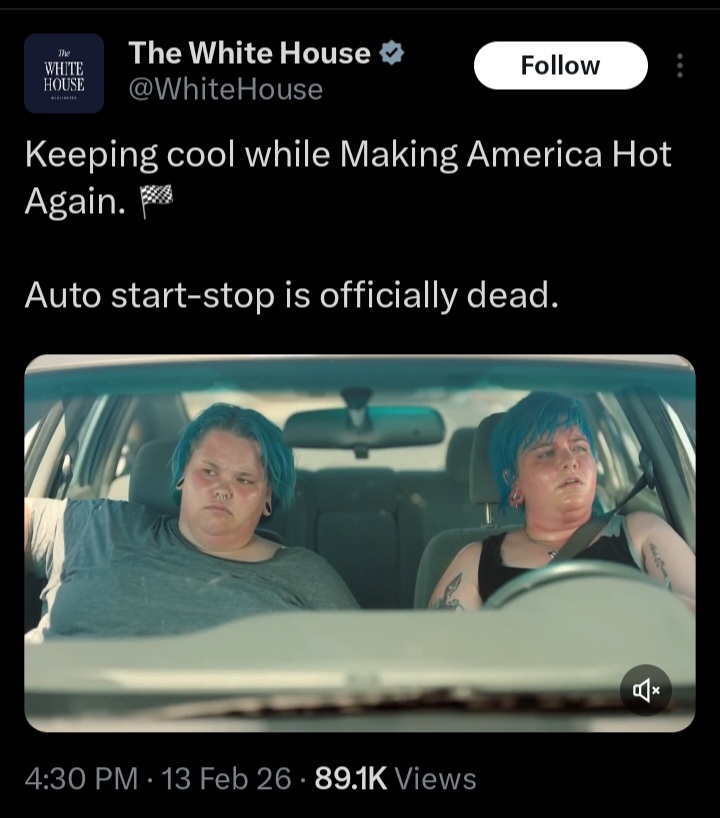
Task: Click the car dashboard in the video
Action: coord(360,668)
